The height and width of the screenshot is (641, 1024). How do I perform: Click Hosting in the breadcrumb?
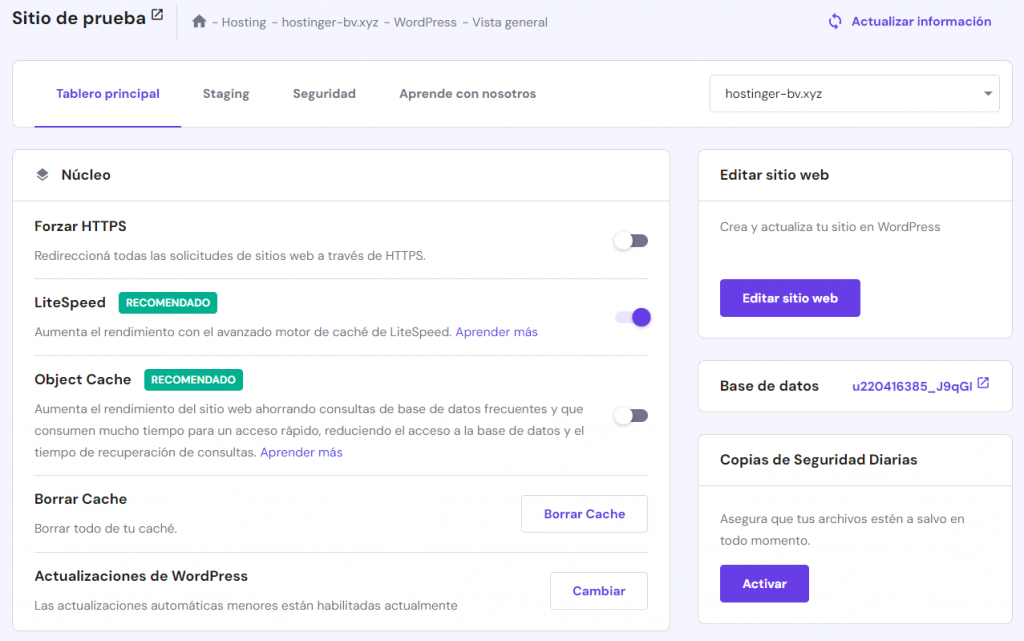(244, 22)
